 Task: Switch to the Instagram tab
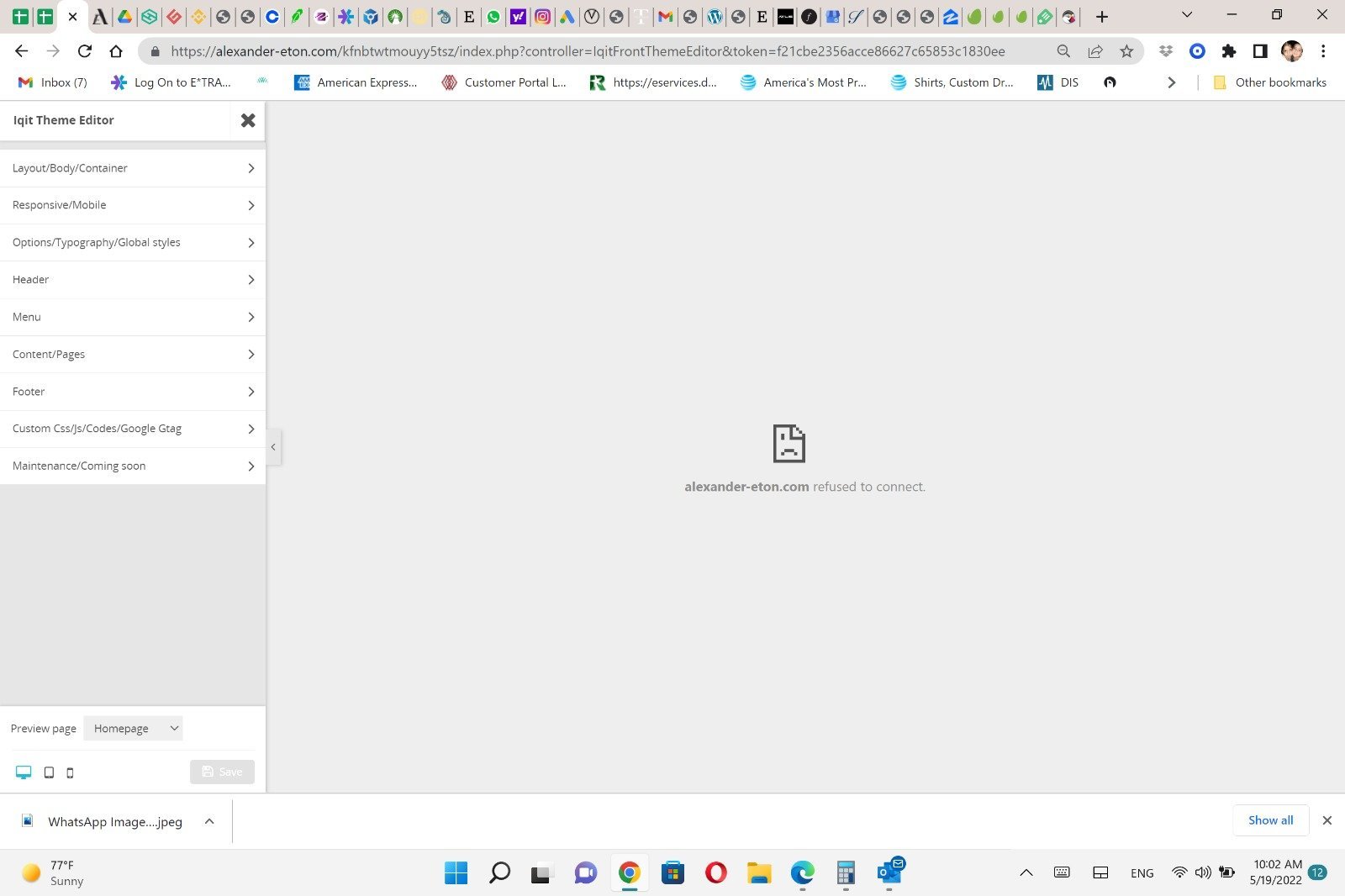(x=543, y=17)
